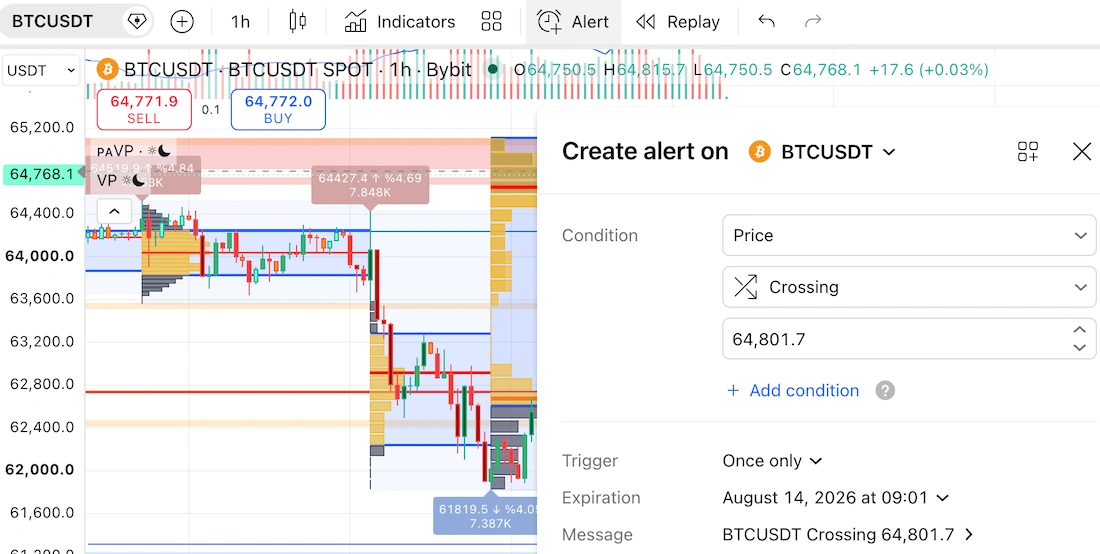
Task: Click the plus icon to add symbol
Action: click(x=182, y=22)
